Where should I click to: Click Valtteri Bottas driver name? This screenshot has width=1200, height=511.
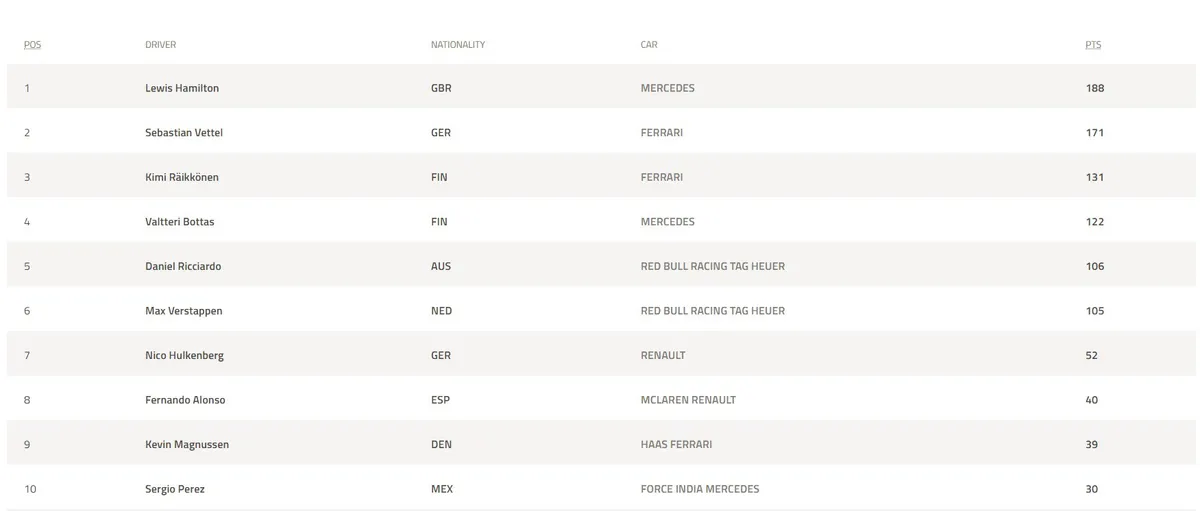pos(179,222)
